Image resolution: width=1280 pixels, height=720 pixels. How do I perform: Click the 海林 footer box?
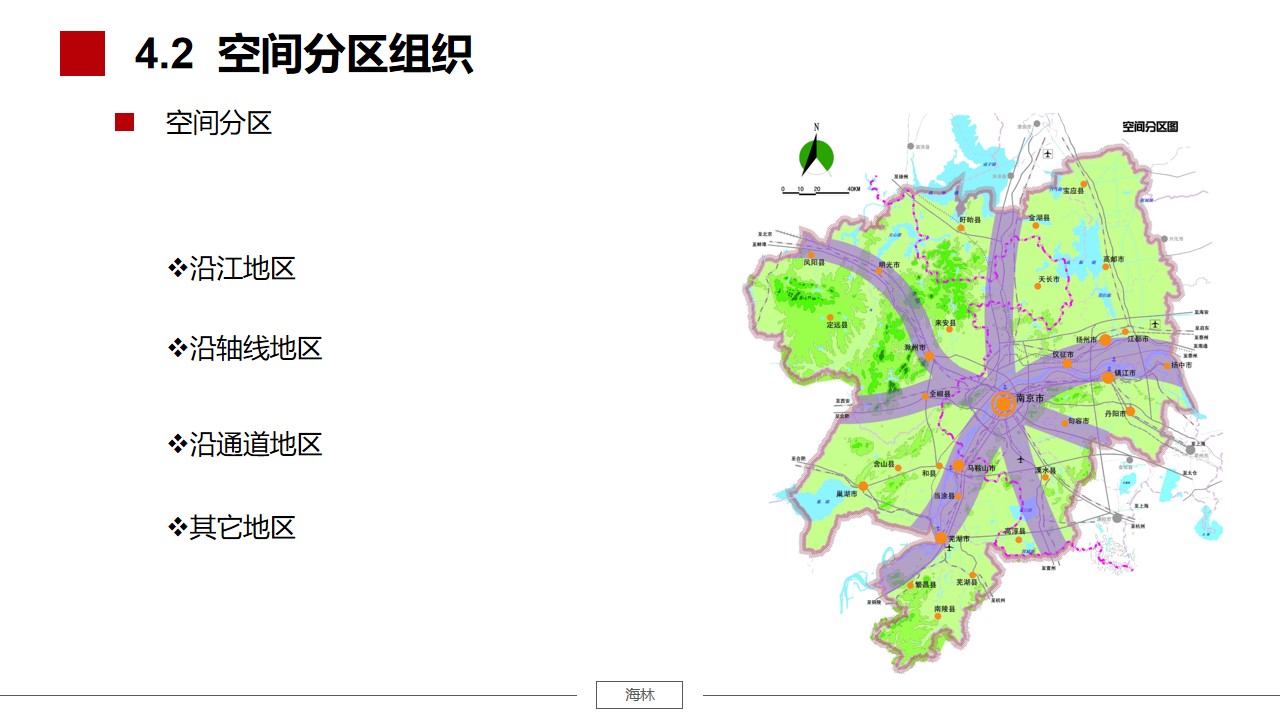pyautogui.click(x=639, y=695)
